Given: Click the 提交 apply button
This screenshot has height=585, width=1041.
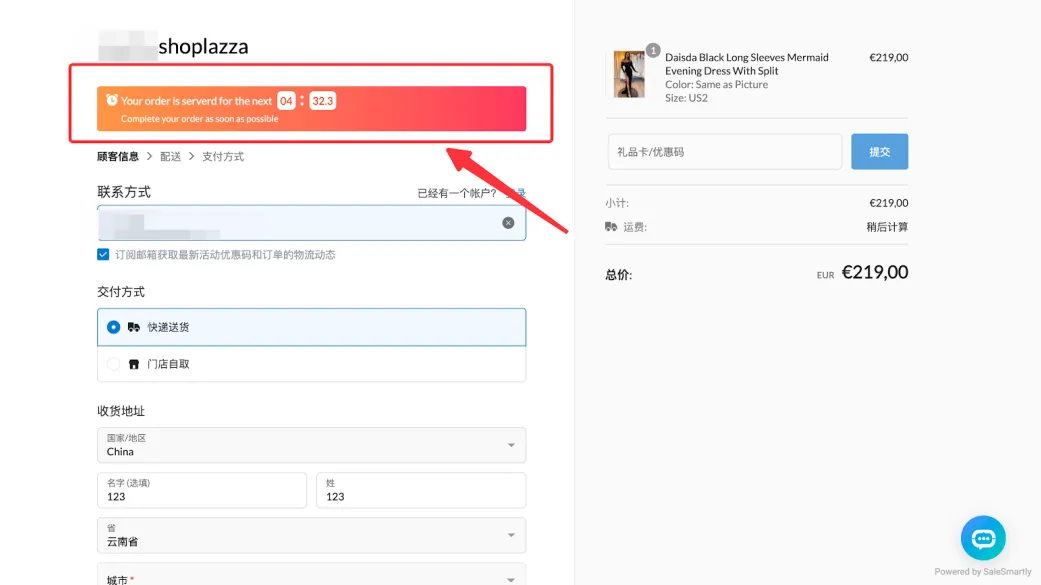Looking at the screenshot, I should pyautogui.click(x=879, y=152).
